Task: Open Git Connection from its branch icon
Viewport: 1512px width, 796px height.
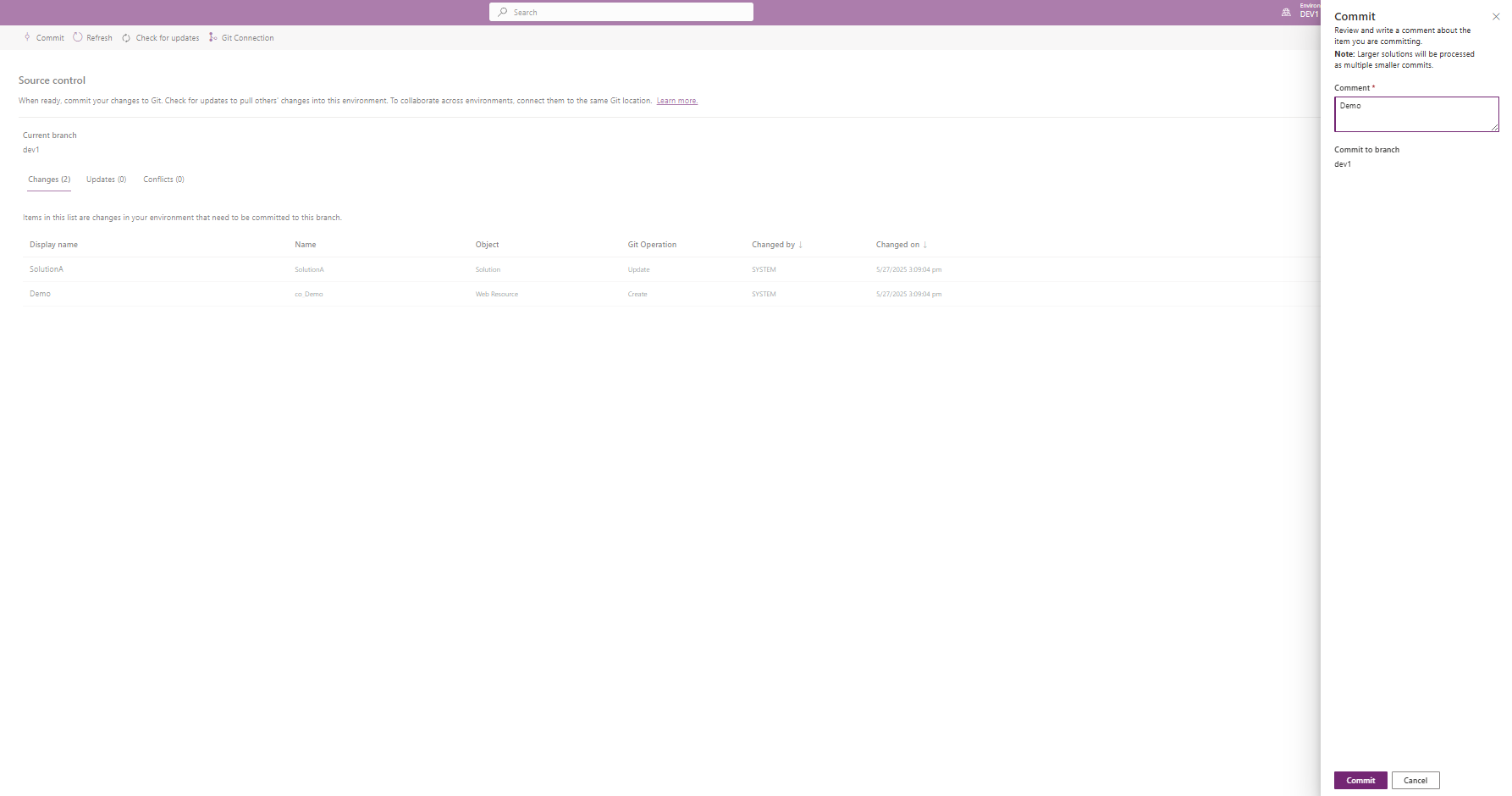Action: pyautogui.click(x=213, y=37)
